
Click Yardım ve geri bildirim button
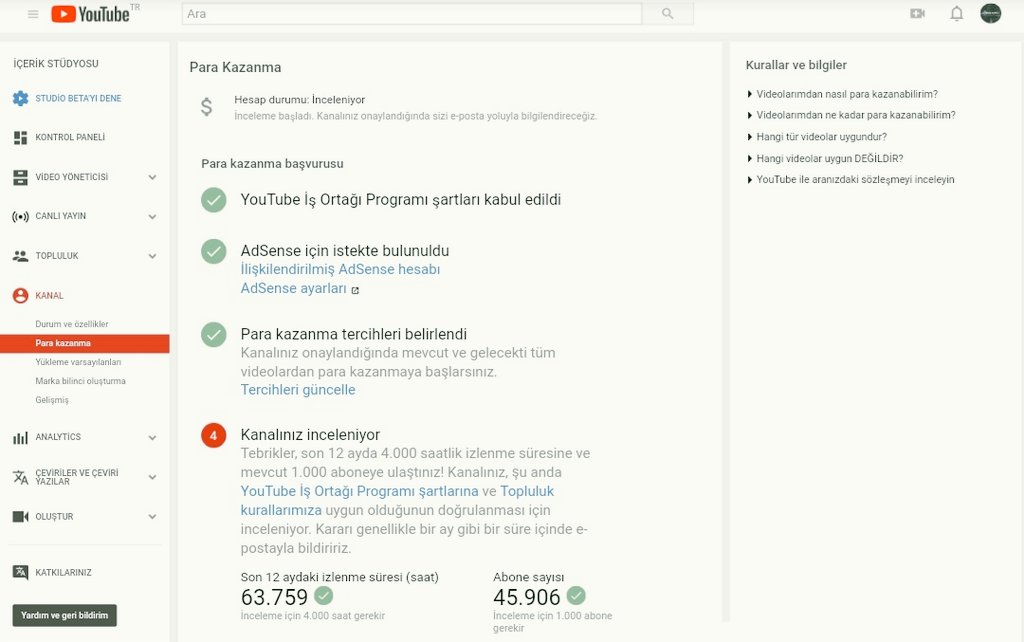pyautogui.click(x=65, y=615)
